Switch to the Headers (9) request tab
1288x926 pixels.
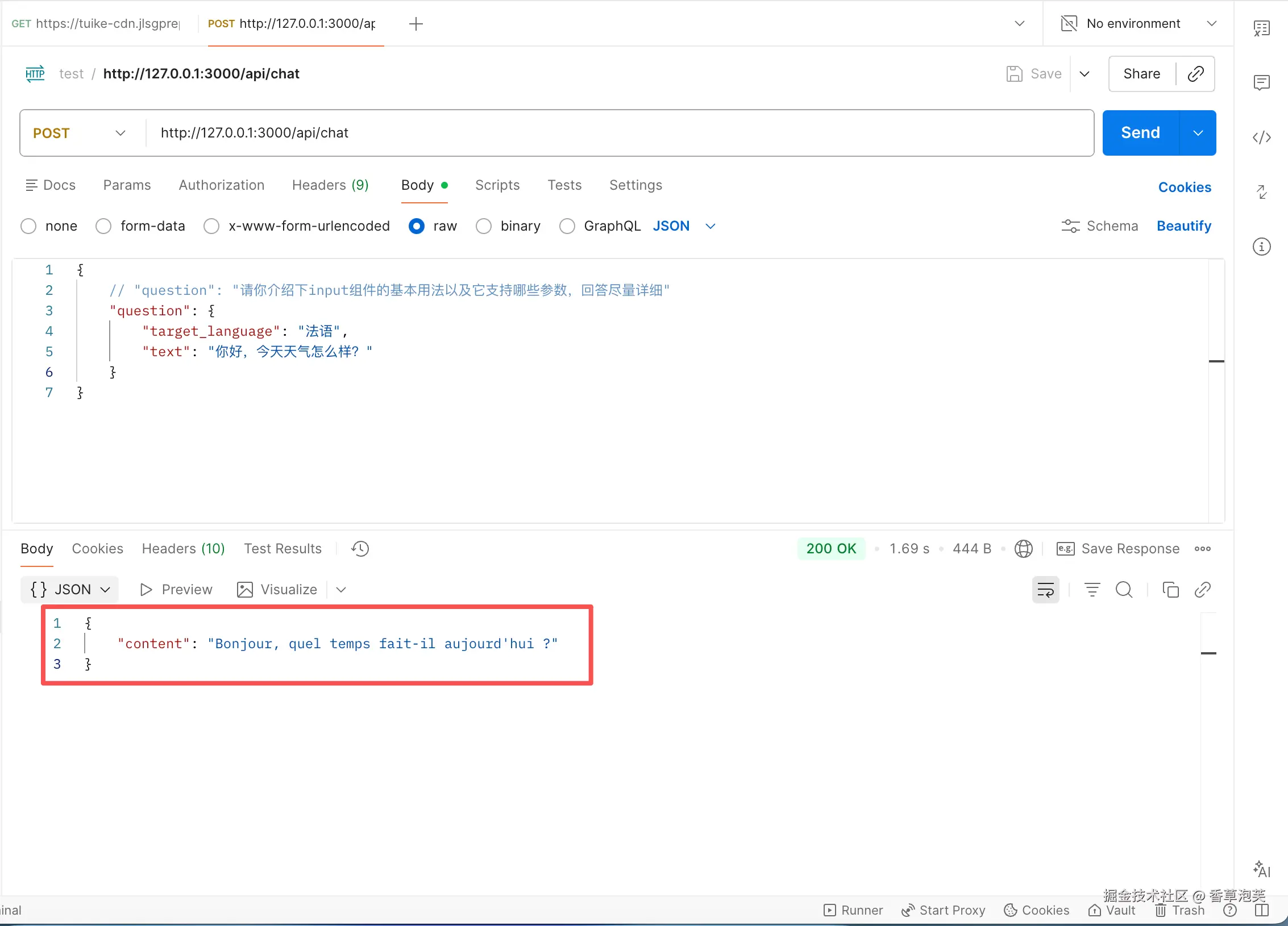(x=330, y=185)
